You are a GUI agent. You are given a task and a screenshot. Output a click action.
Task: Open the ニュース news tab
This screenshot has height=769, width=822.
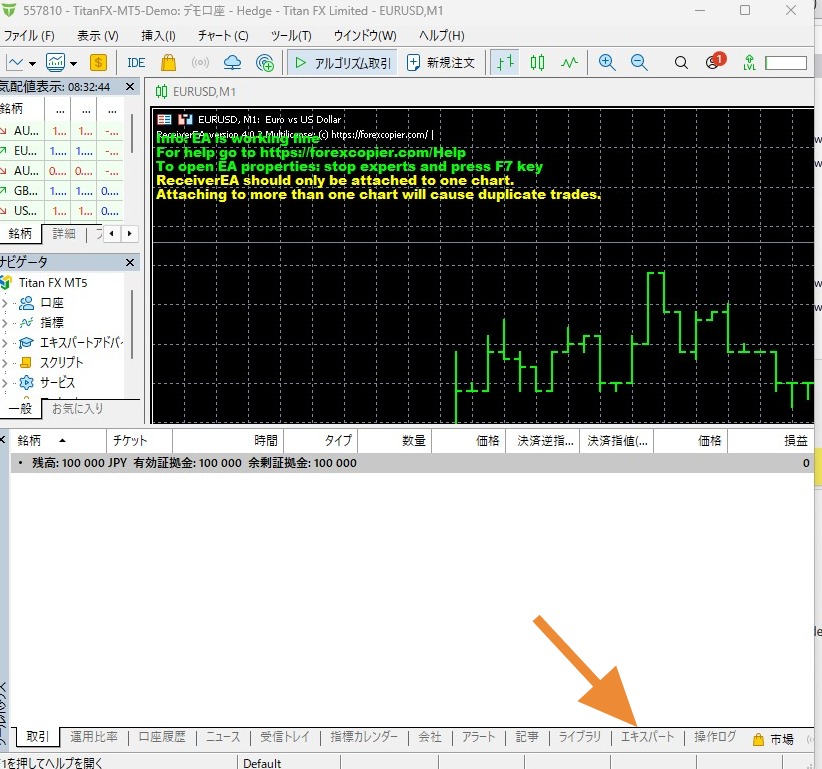(223, 737)
